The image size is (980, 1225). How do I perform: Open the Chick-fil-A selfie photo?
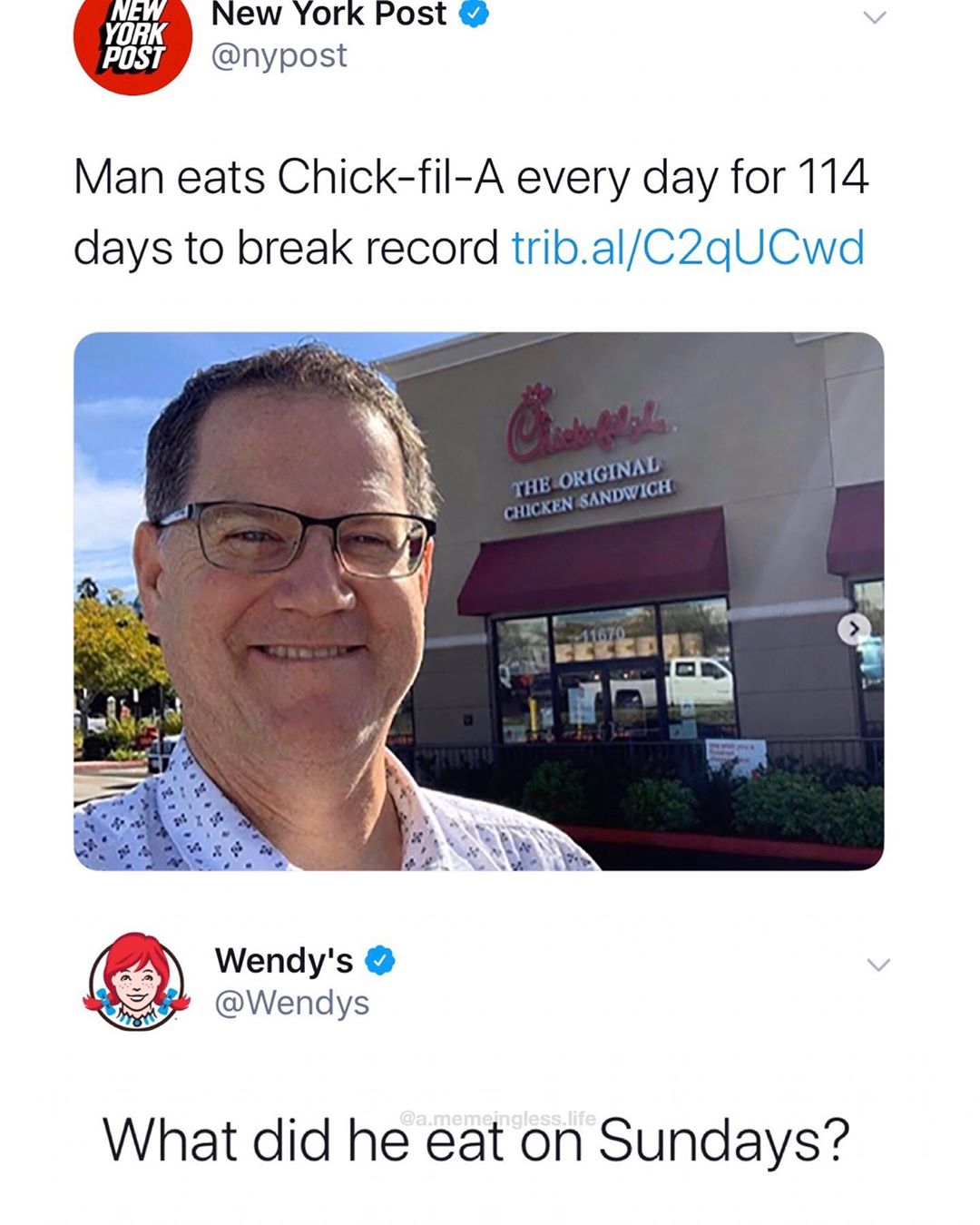pyautogui.click(x=478, y=601)
